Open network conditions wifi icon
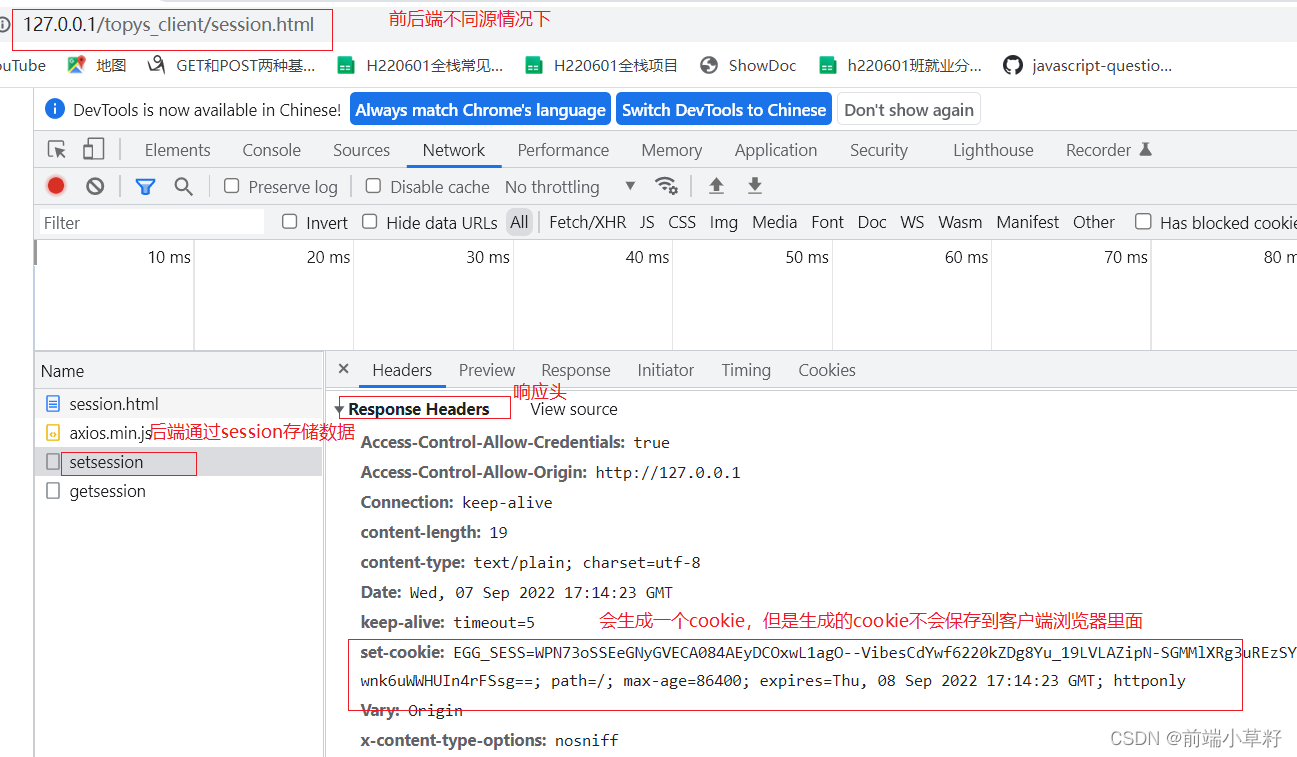Image resolution: width=1297 pixels, height=757 pixels. tap(666, 186)
